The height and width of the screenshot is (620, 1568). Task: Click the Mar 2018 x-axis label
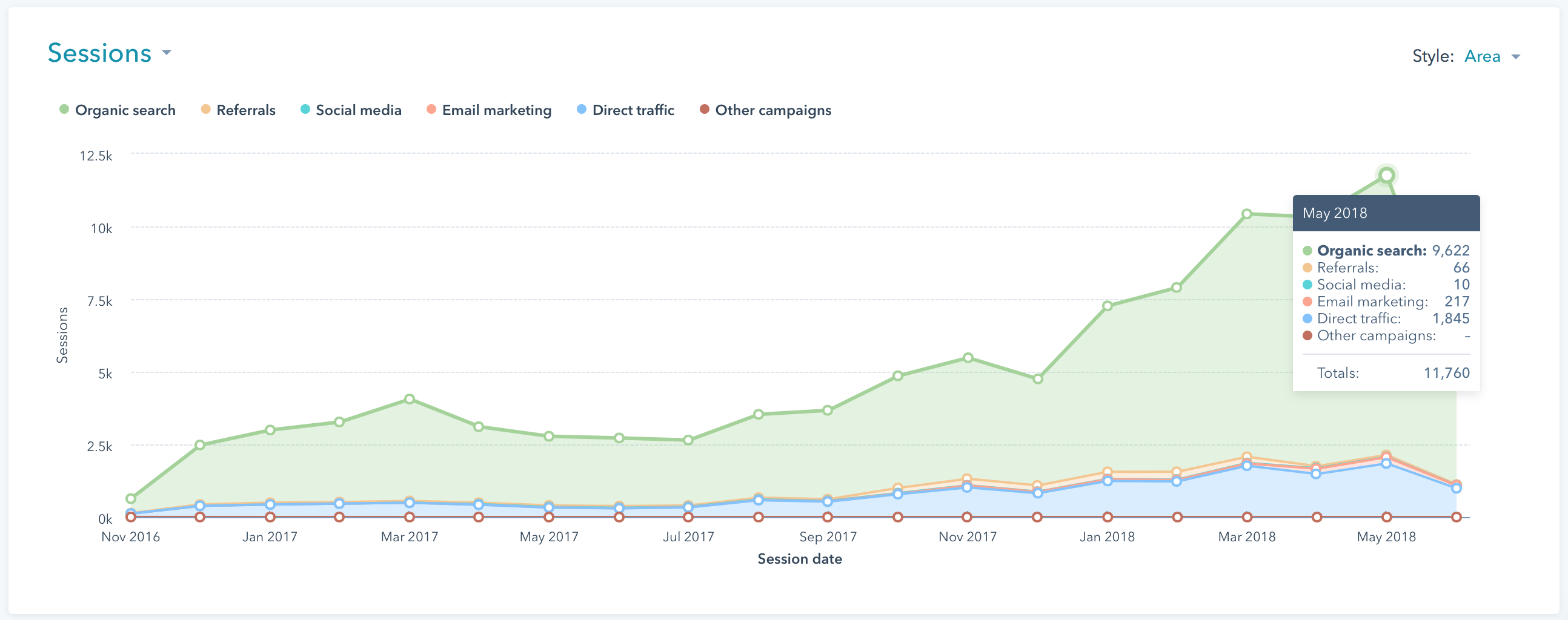click(x=1247, y=536)
